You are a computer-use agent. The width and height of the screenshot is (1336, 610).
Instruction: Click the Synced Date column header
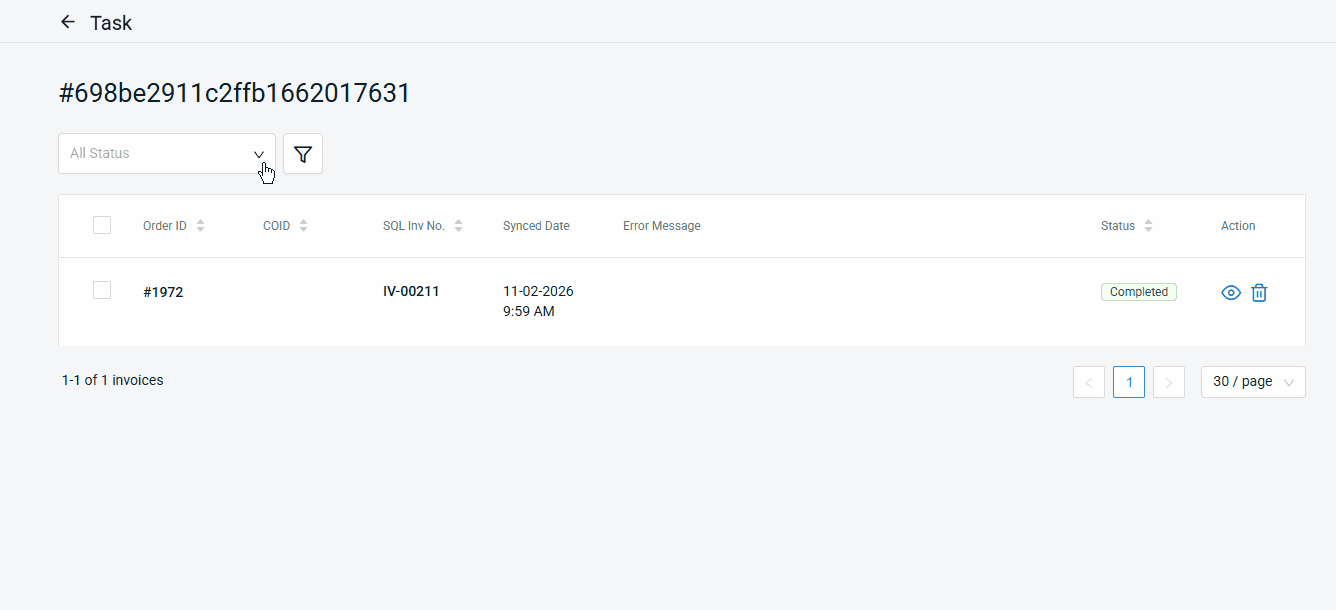pyautogui.click(x=536, y=226)
